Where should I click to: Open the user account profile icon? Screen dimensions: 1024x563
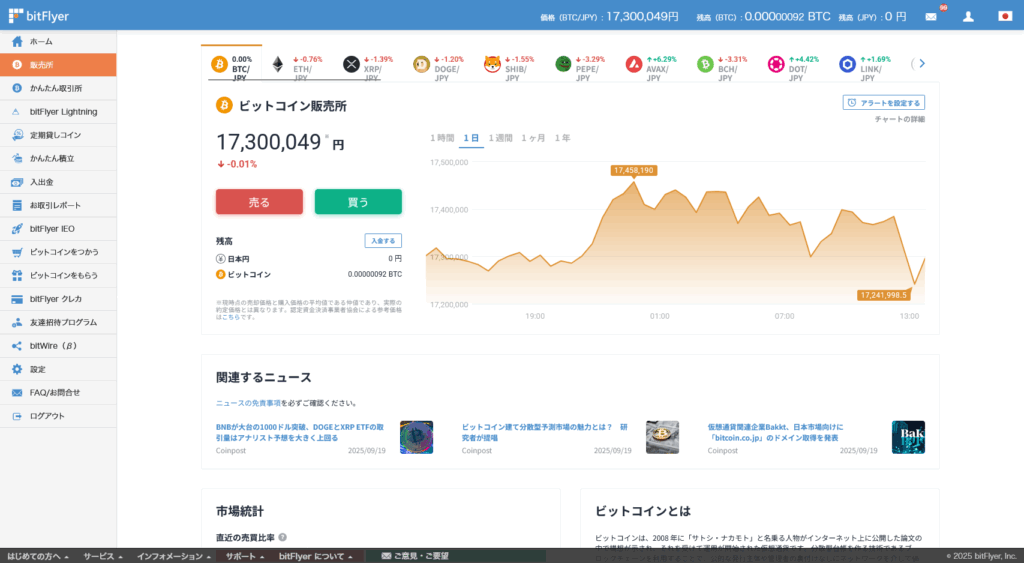click(x=968, y=17)
